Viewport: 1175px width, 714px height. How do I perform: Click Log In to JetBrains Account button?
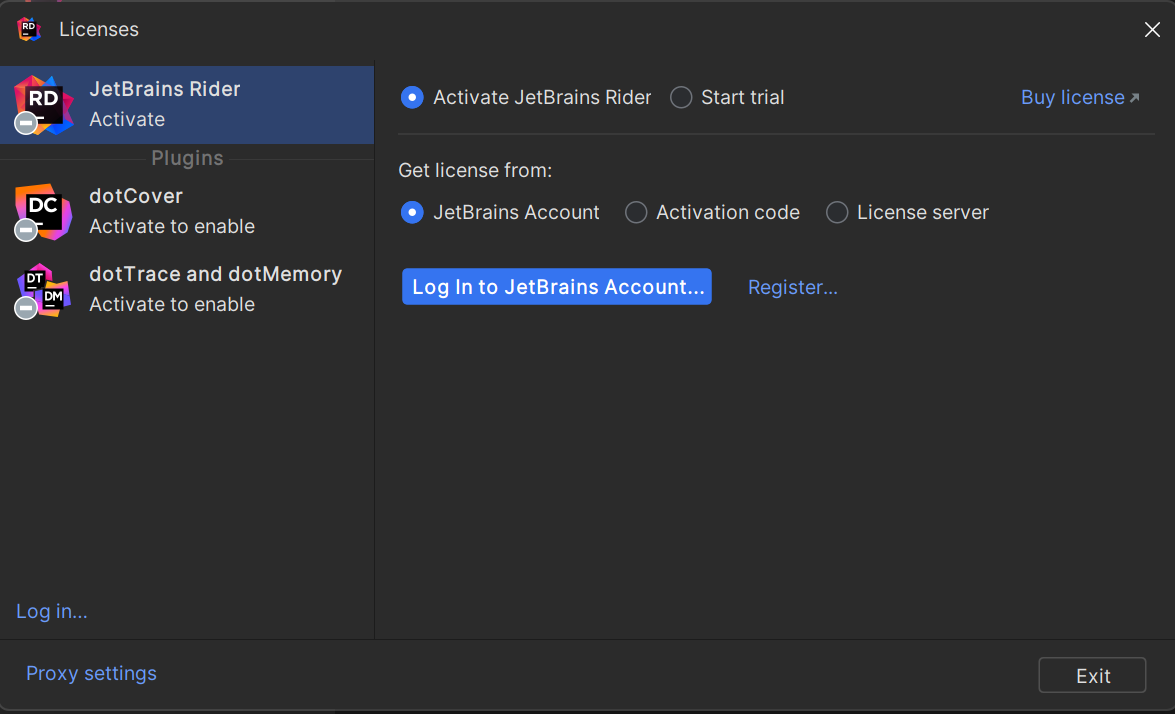[x=557, y=287]
